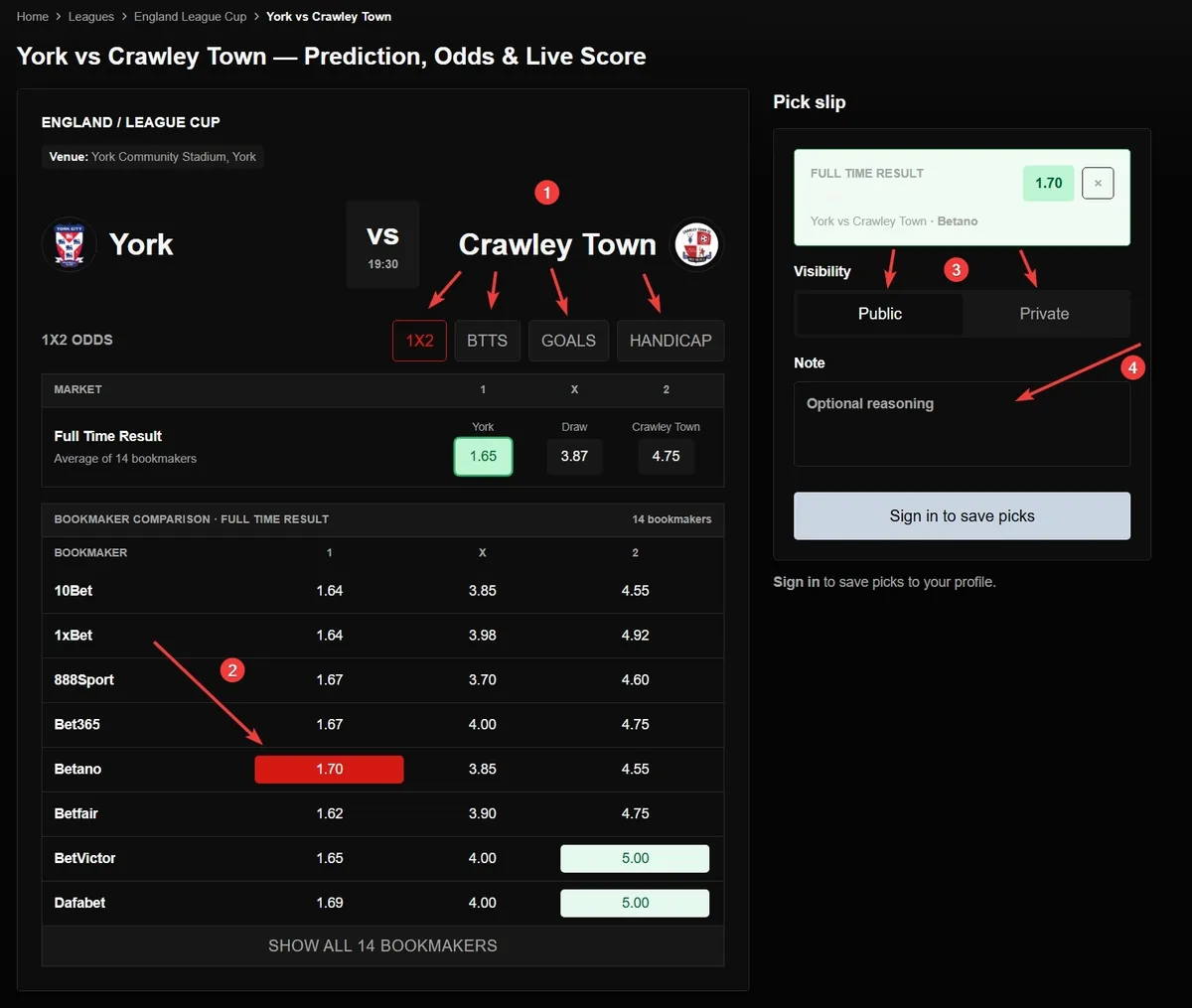
Task: Click Bet365 draw odds 4.00
Action: [x=482, y=725]
